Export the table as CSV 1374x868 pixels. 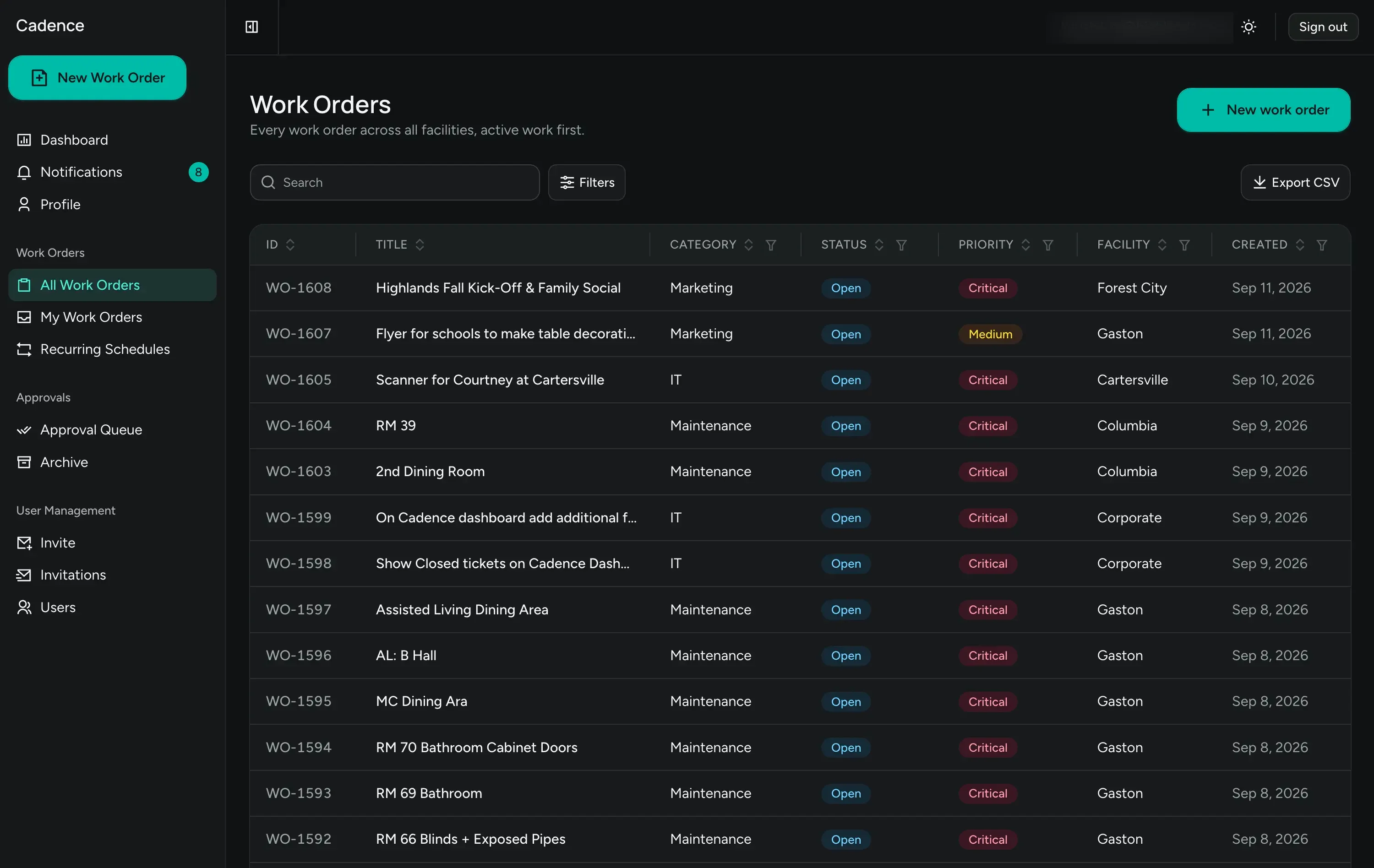pyautogui.click(x=1295, y=183)
